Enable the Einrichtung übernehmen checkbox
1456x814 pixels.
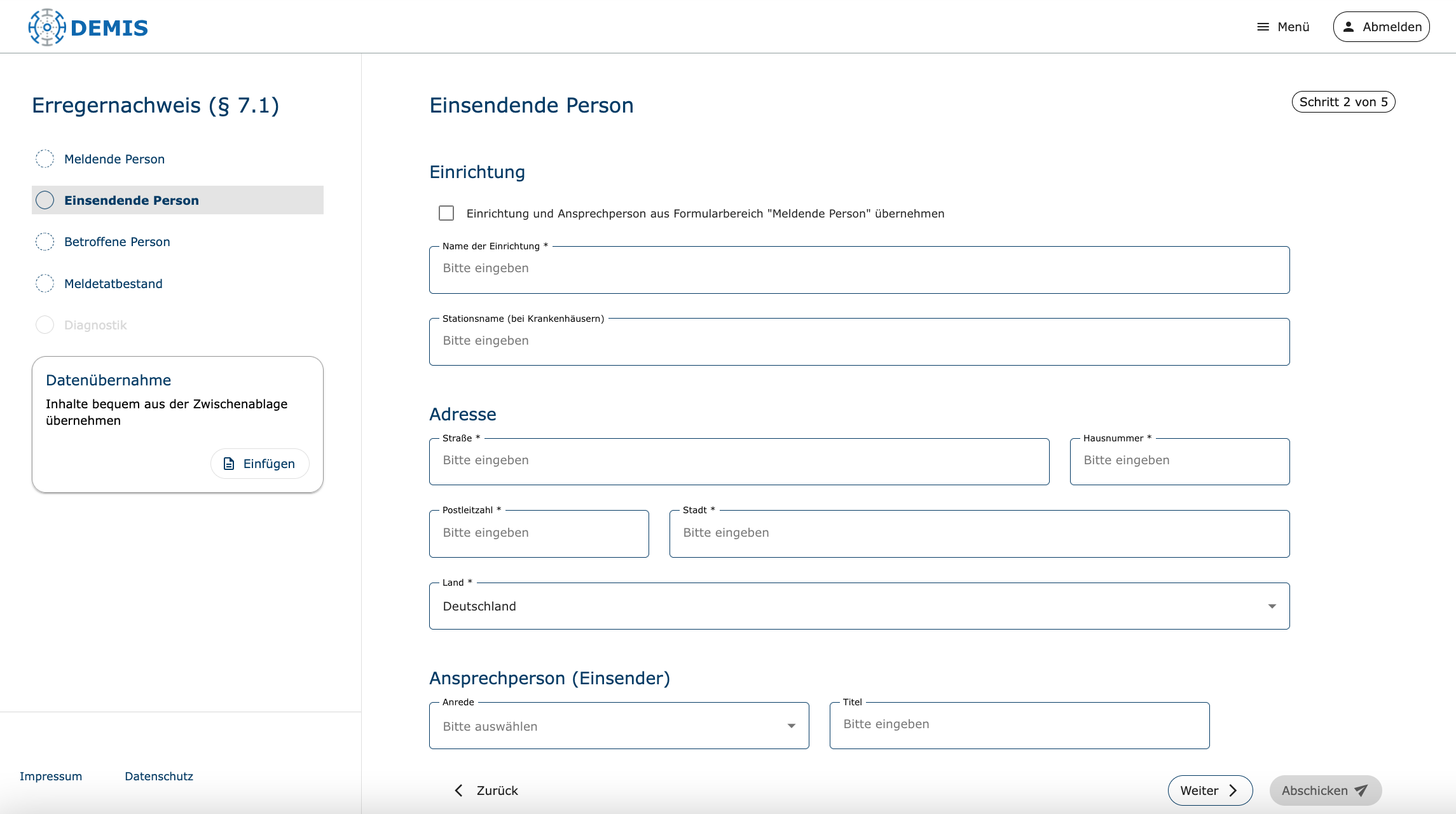tap(446, 213)
